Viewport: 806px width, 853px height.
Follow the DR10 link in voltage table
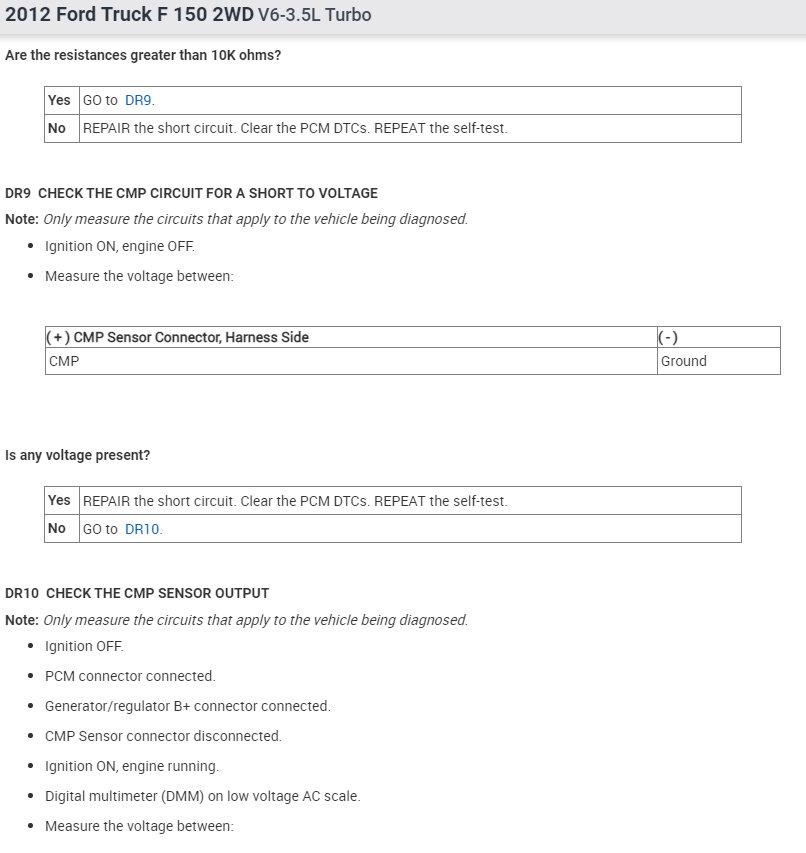[x=143, y=528]
